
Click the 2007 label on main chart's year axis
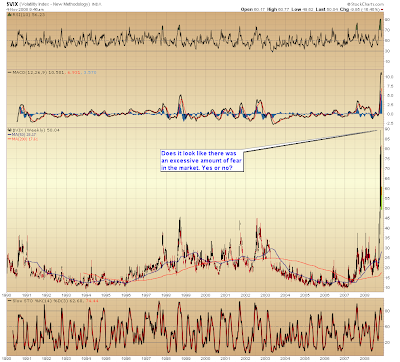pos(344,295)
